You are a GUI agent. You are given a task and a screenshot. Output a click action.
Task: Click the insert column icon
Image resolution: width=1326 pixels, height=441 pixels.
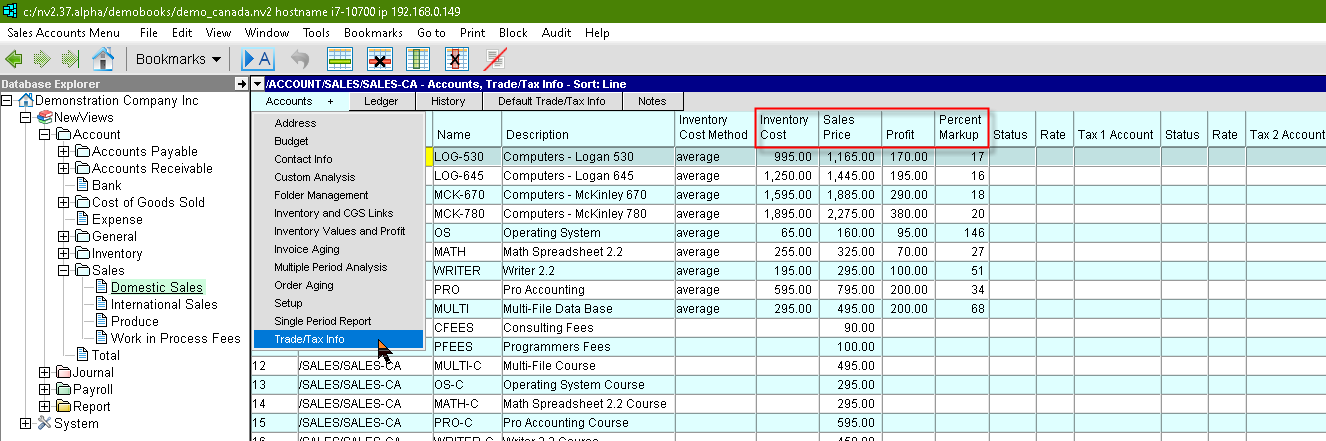click(418, 59)
